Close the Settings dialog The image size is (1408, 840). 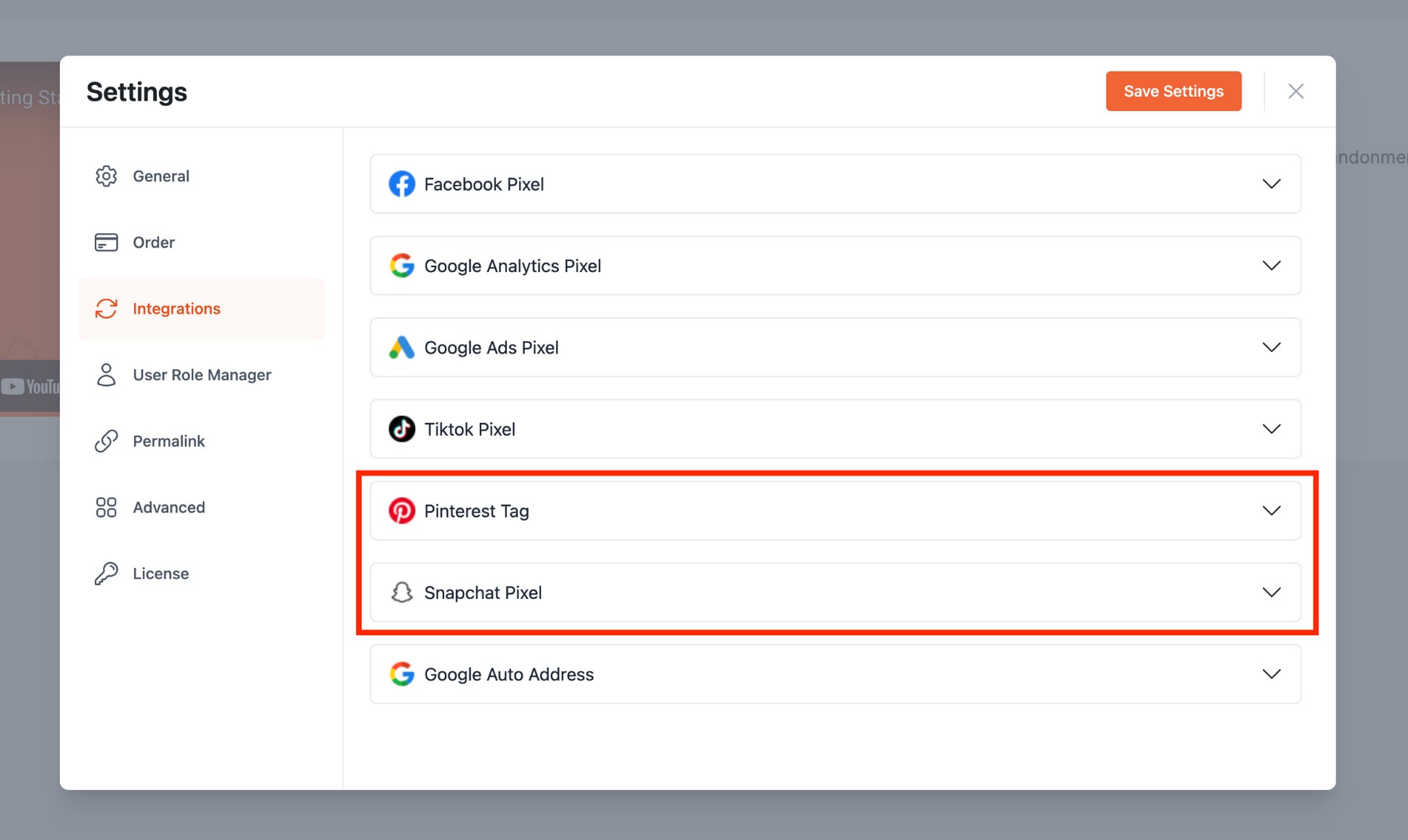pos(1296,91)
